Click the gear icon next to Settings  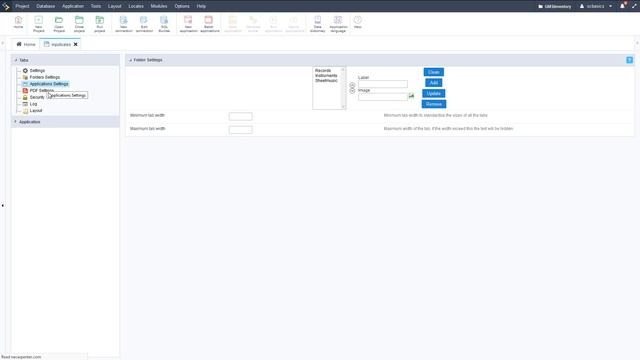tap(25, 71)
